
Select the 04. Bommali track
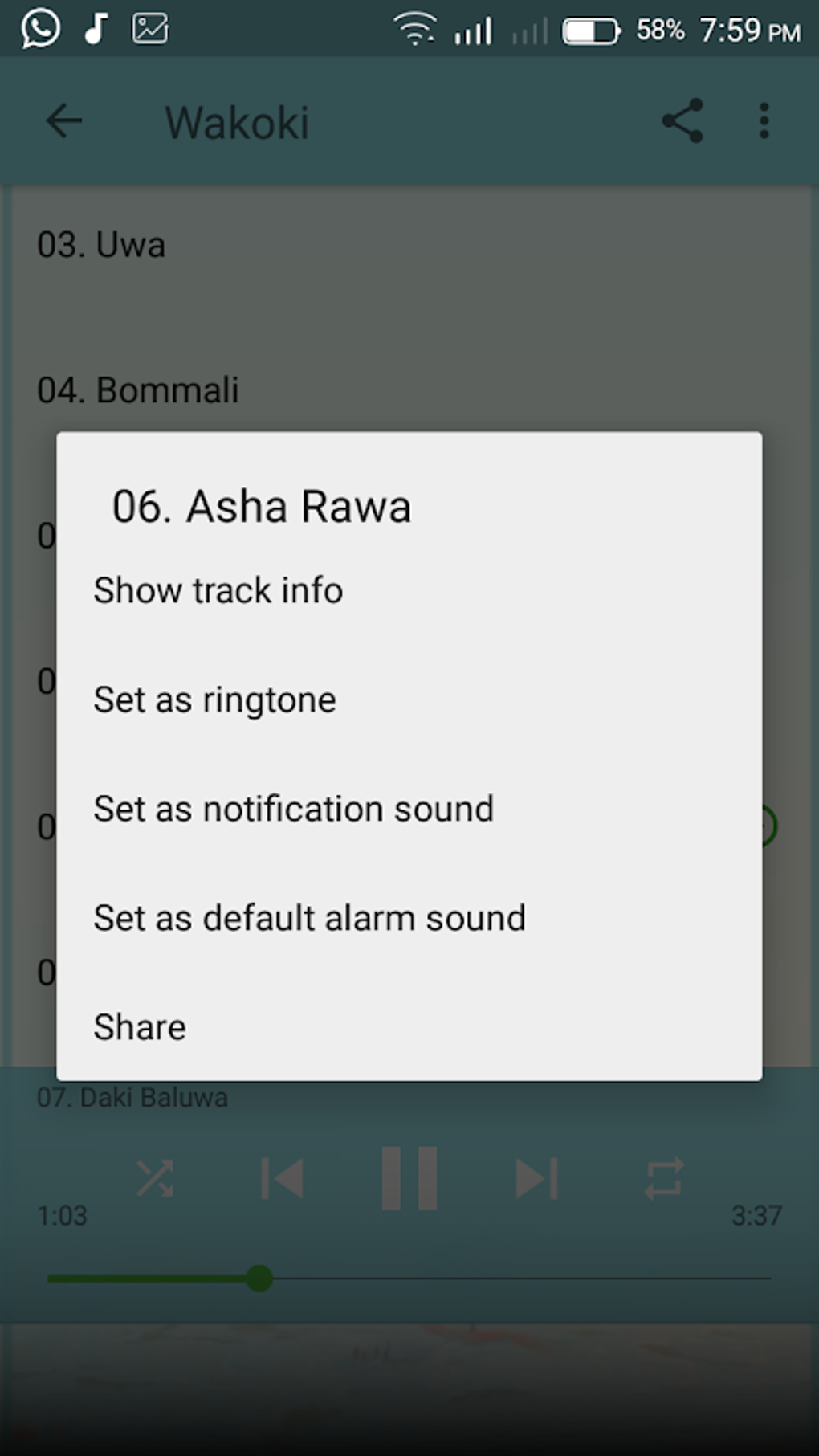point(138,390)
